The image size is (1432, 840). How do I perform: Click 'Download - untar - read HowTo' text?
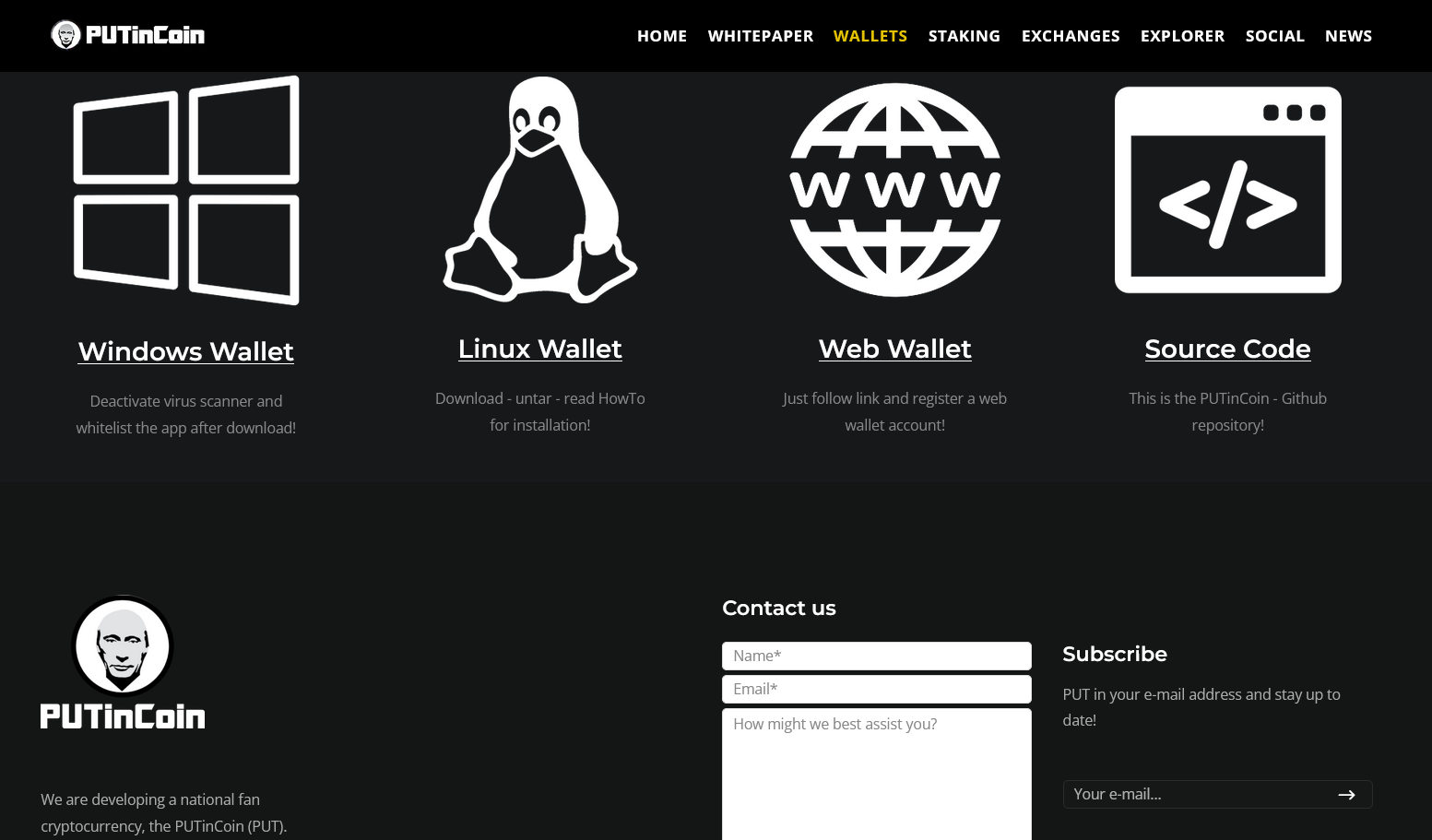coord(540,398)
